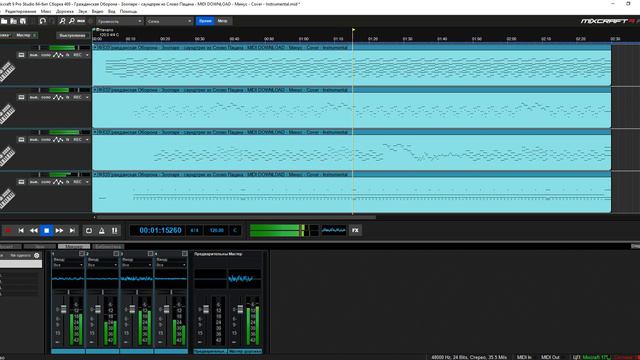Open the Дорожка menu
Image resolution: width=640 pixels, height=360 pixels.
click(65, 11)
